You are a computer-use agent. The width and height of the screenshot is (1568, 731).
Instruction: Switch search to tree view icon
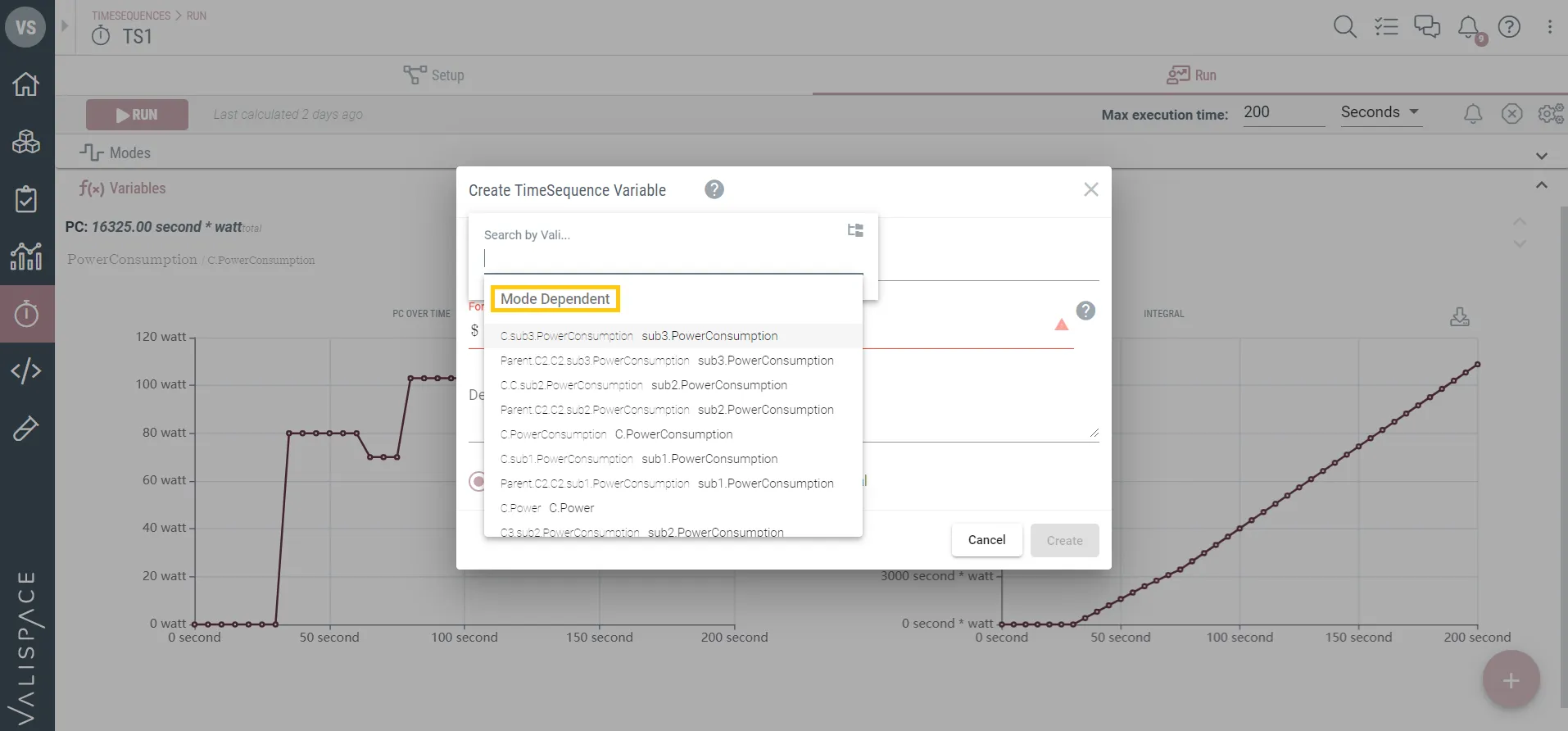pyautogui.click(x=855, y=230)
